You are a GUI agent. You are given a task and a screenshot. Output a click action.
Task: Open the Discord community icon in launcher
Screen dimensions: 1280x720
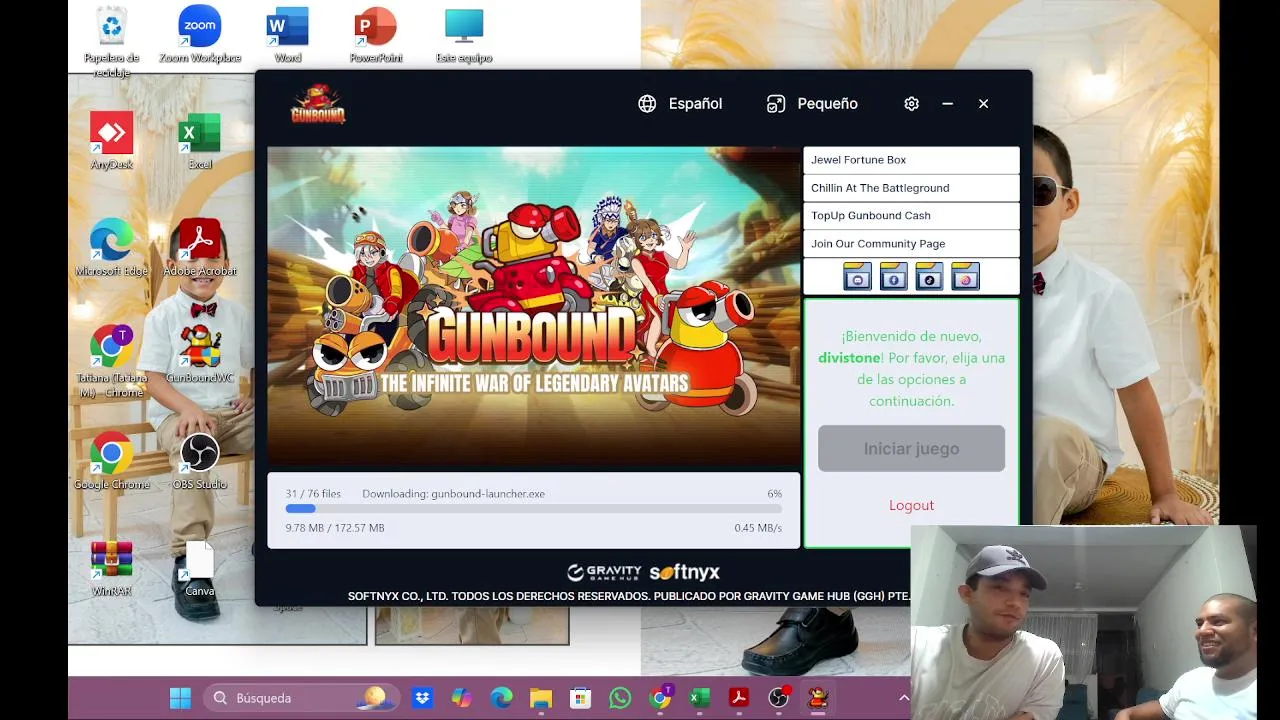pos(857,277)
